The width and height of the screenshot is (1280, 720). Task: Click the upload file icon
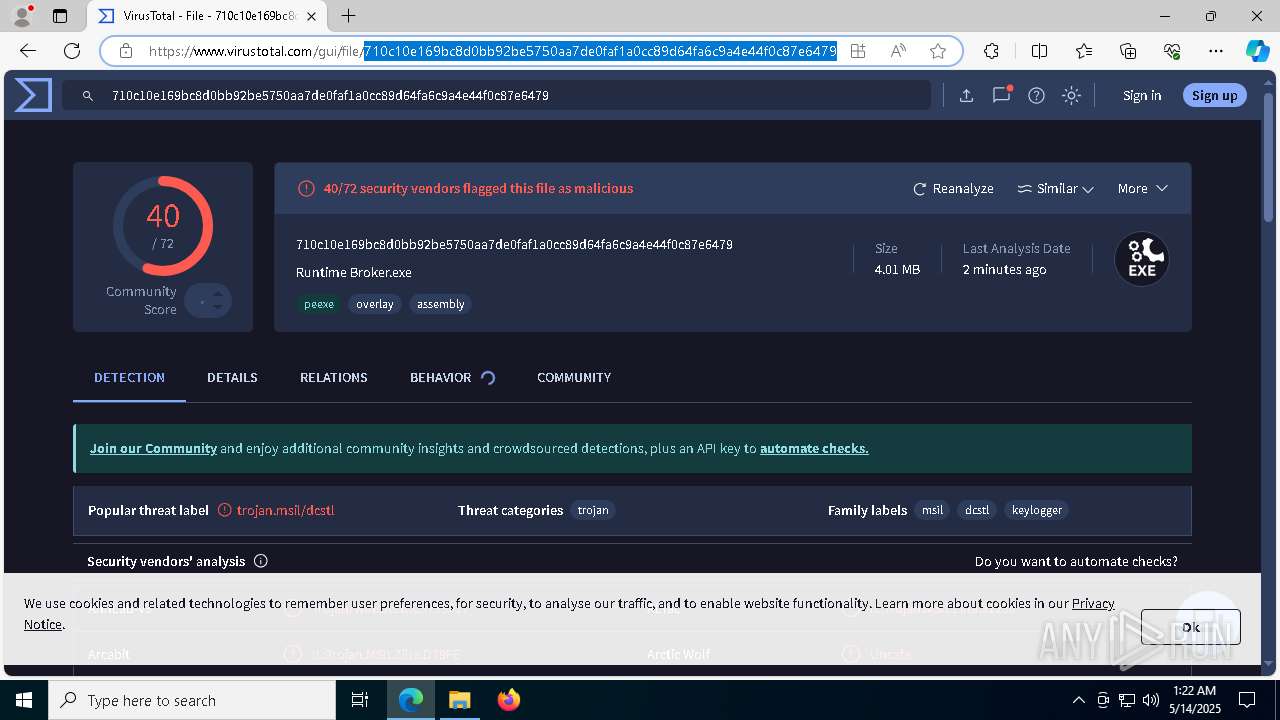(966, 95)
